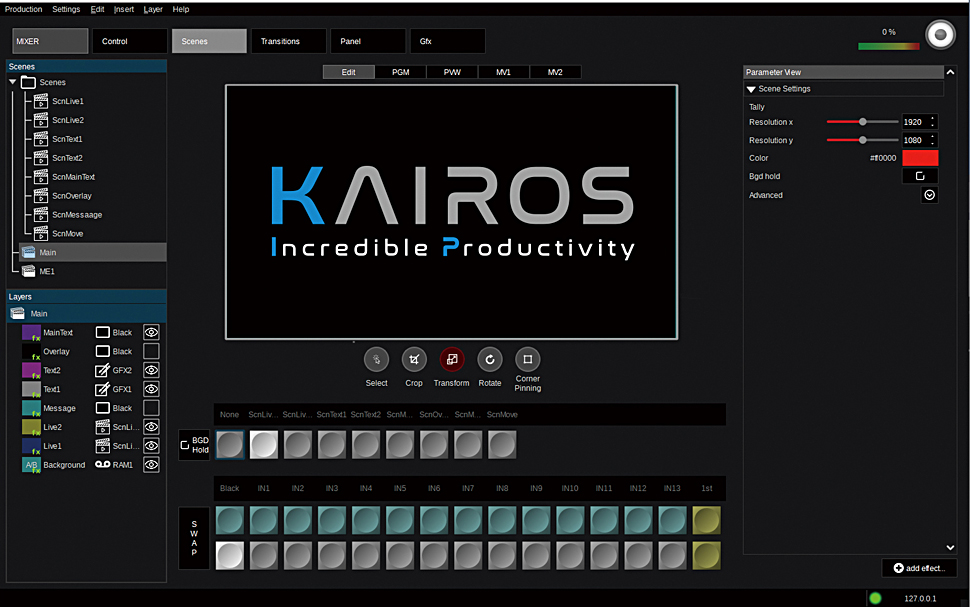Open the Settings menu
This screenshot has width=970, height=607.
[66, 9]
